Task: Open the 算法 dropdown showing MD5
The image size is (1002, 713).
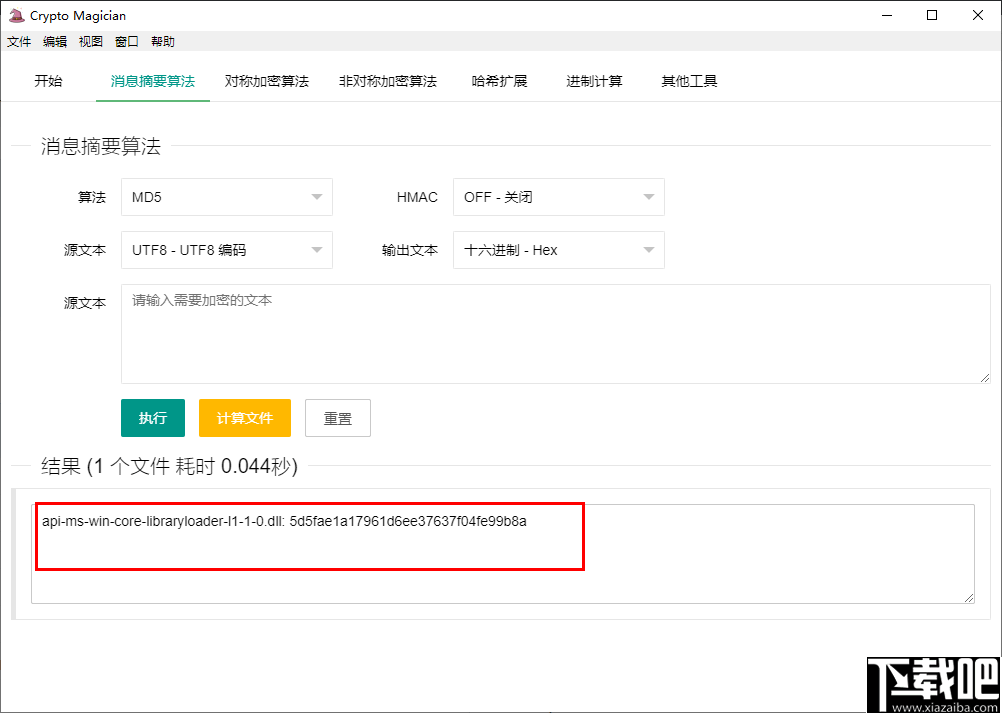Action: [226, 197]
